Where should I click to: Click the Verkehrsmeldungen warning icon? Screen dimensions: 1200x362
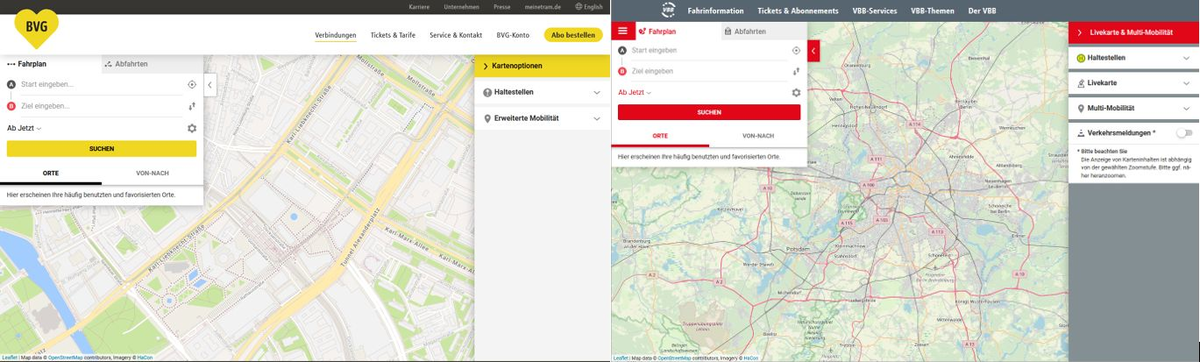[x=1081, y=132]
